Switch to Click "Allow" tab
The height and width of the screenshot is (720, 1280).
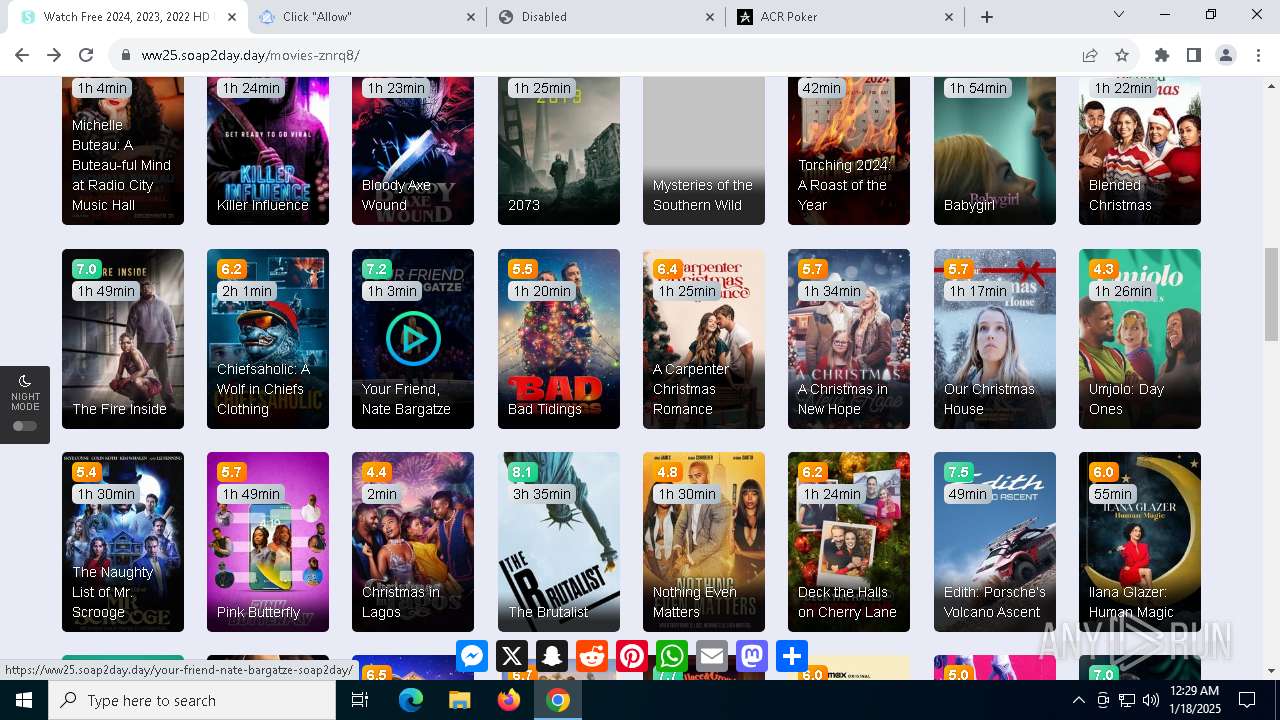point(367,16)
